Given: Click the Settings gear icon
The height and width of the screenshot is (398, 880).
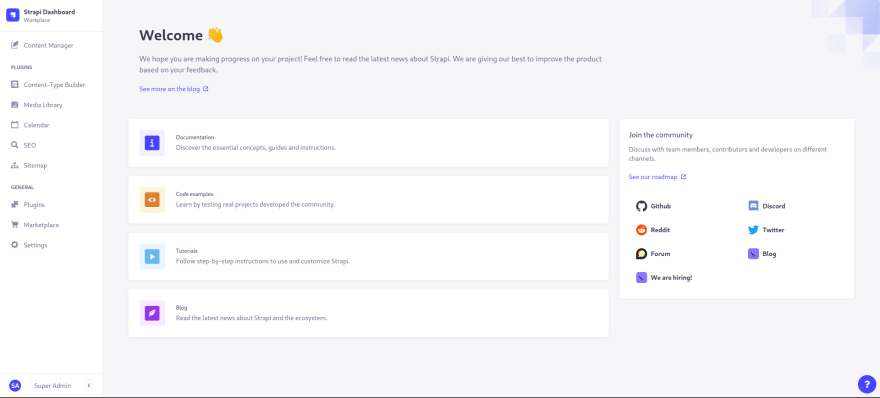Looking at the screenshot, I should tap(15, 245).
